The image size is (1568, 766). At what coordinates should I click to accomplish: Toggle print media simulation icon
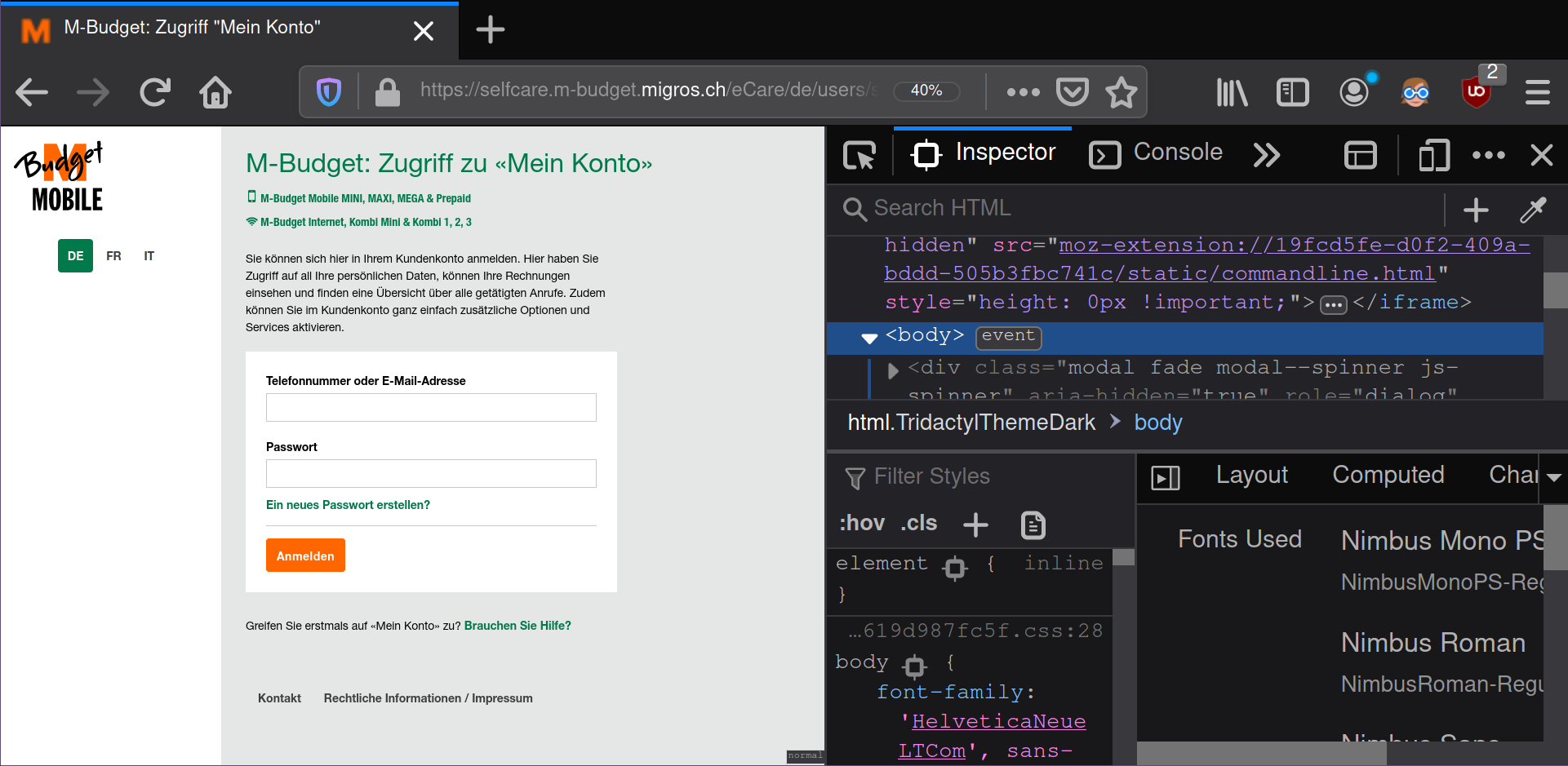coord(1033,525)
